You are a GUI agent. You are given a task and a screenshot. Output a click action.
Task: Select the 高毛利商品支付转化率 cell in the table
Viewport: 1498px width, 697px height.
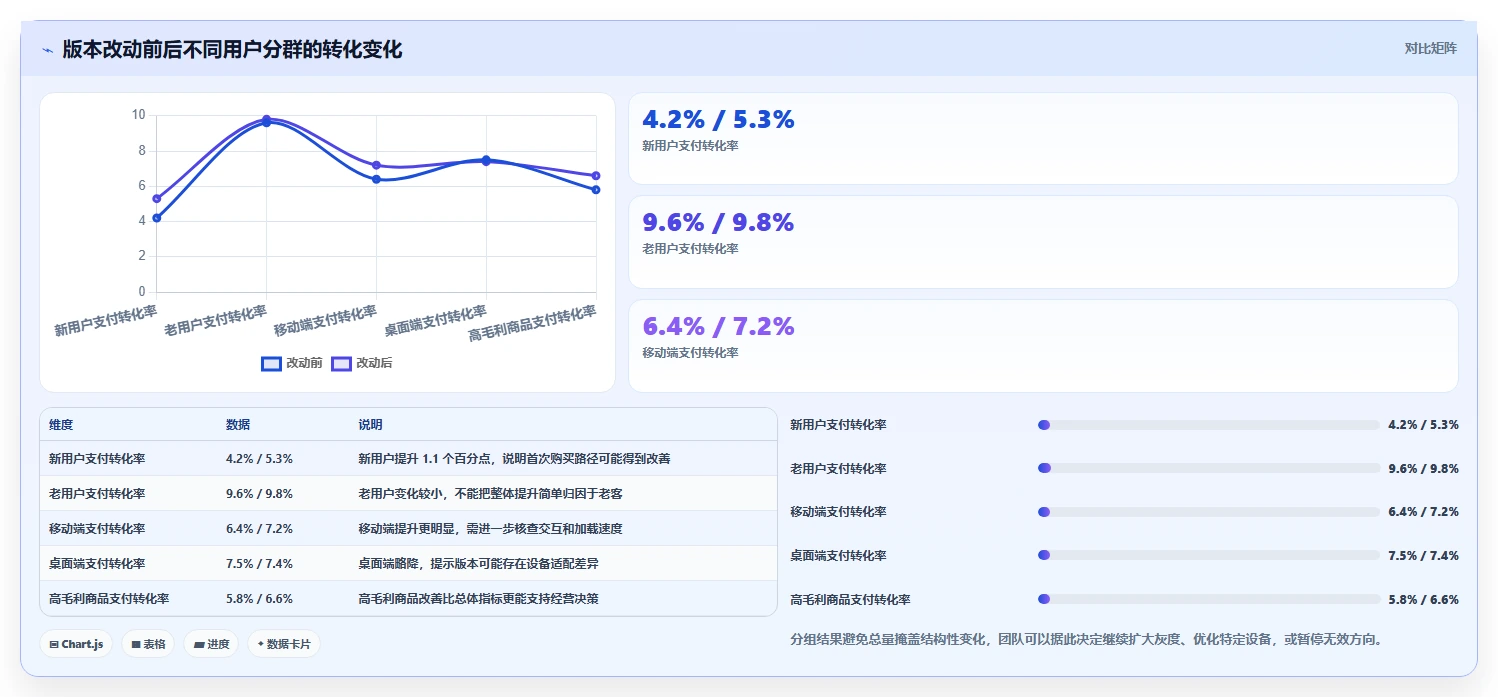109,599
